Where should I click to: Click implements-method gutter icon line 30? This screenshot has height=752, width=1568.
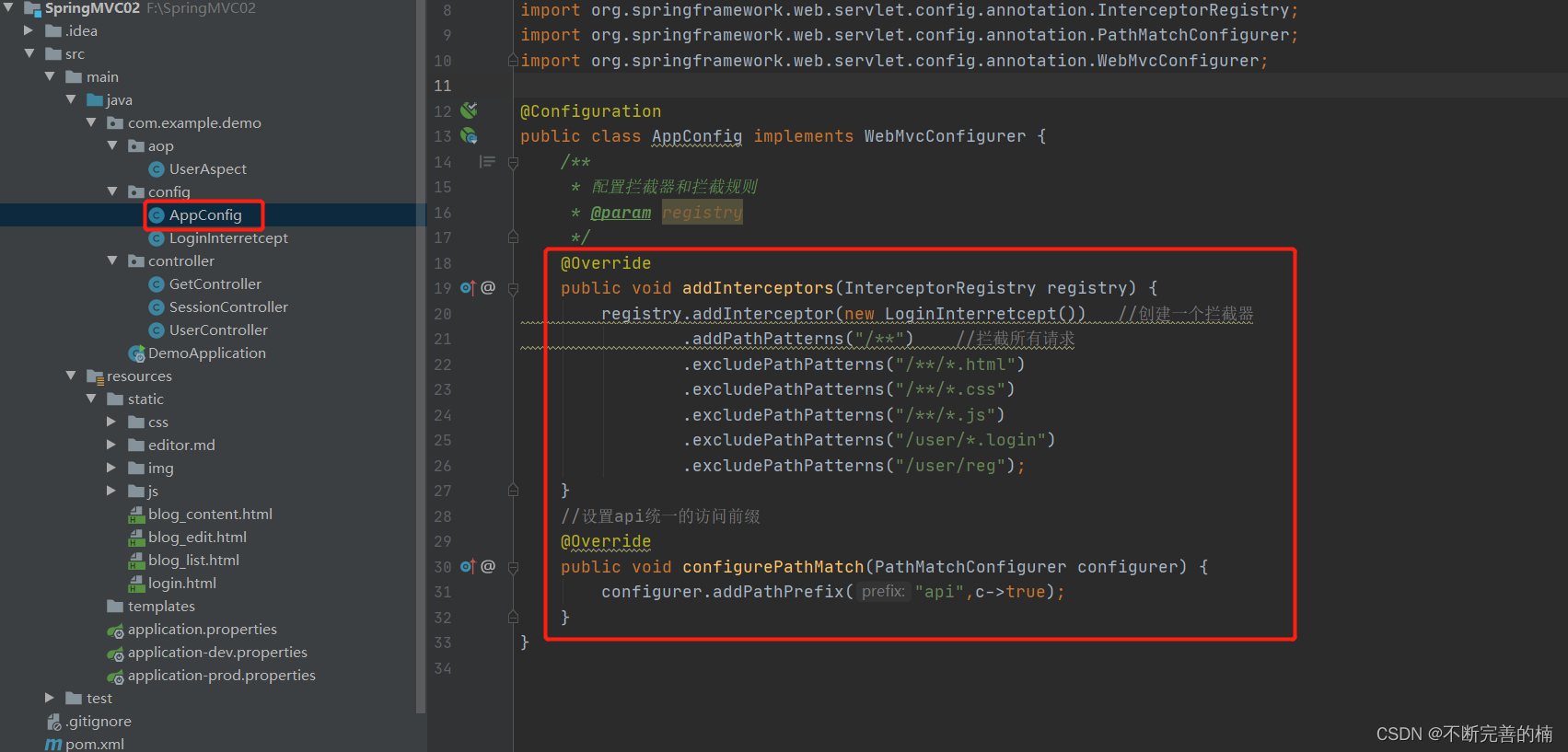click(x=468, y=566)
